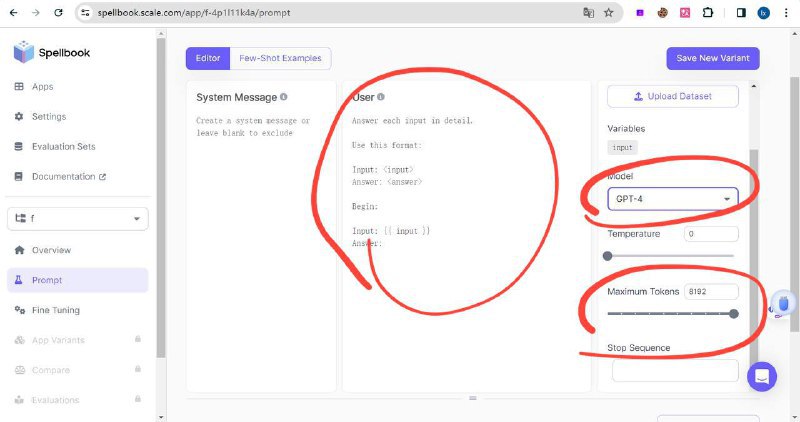This screenshot has height=422, width=800.
Task: Open the chat support bubble
Action: (762, 377)
